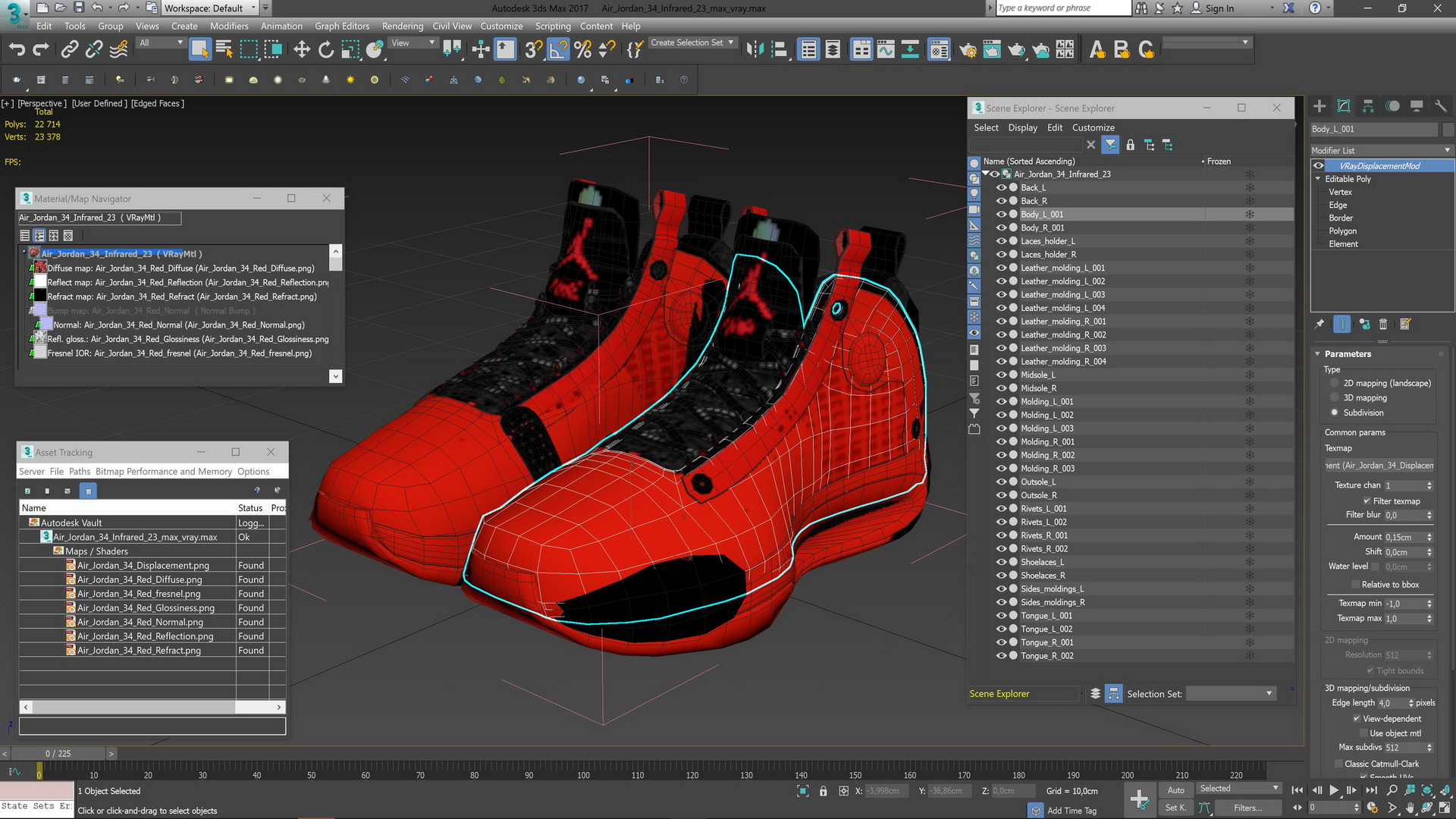Open the Utilities wrench panel tab
Viewport: 1456px width, 819px height.
tap(1441, 106)
